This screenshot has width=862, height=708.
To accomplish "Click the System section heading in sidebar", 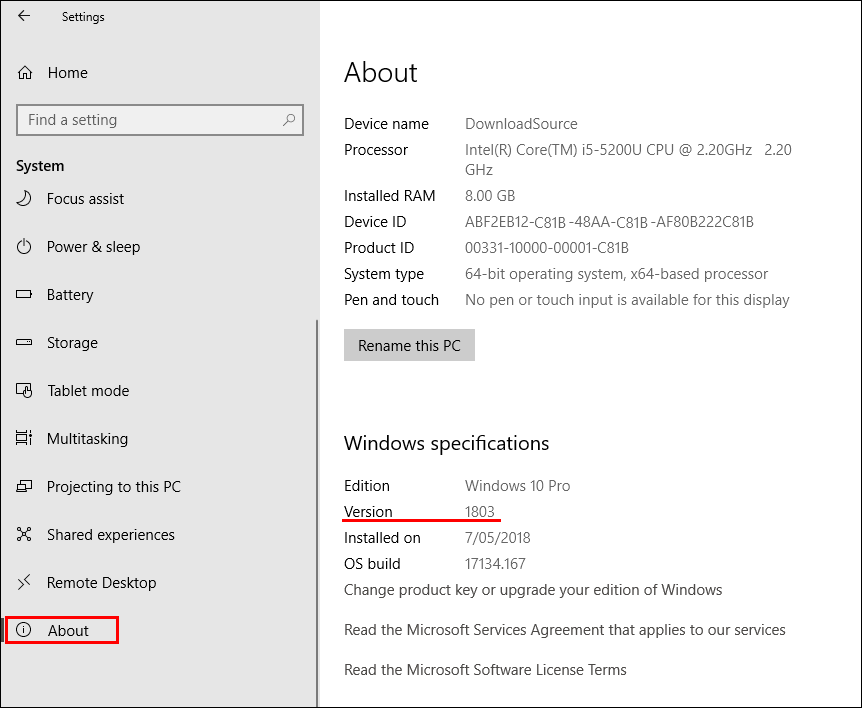I will tap(40, 165).
